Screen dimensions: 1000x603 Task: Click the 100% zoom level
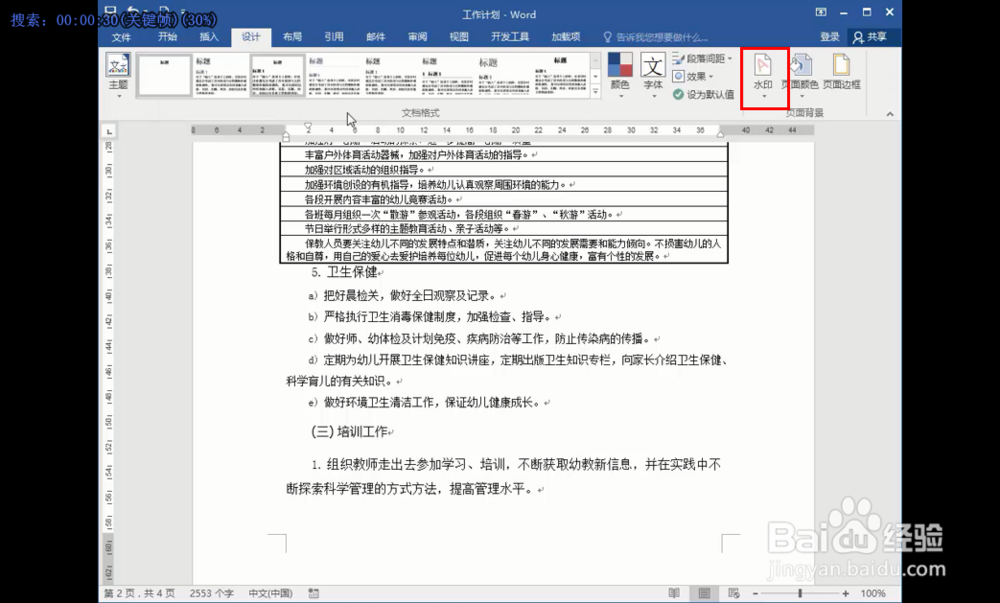pos(874,593)
